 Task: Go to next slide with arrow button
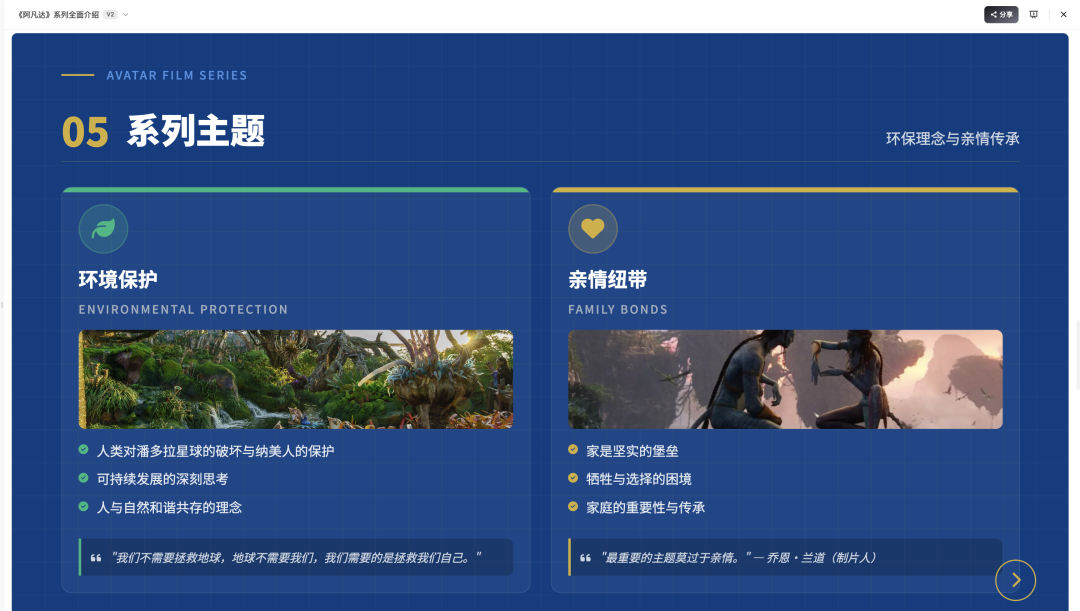(x=1015, y=580)
